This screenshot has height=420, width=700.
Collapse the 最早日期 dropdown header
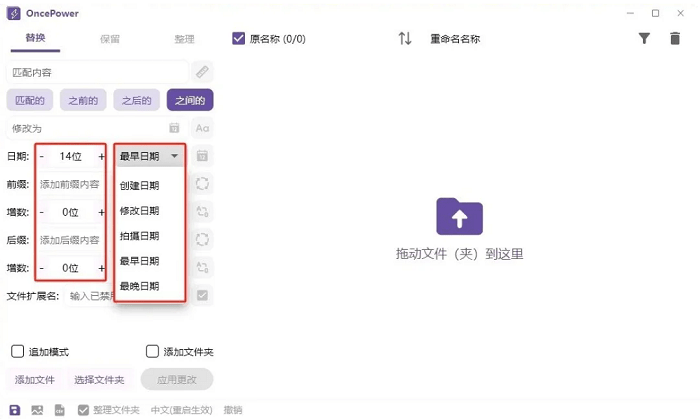(150, 156)
